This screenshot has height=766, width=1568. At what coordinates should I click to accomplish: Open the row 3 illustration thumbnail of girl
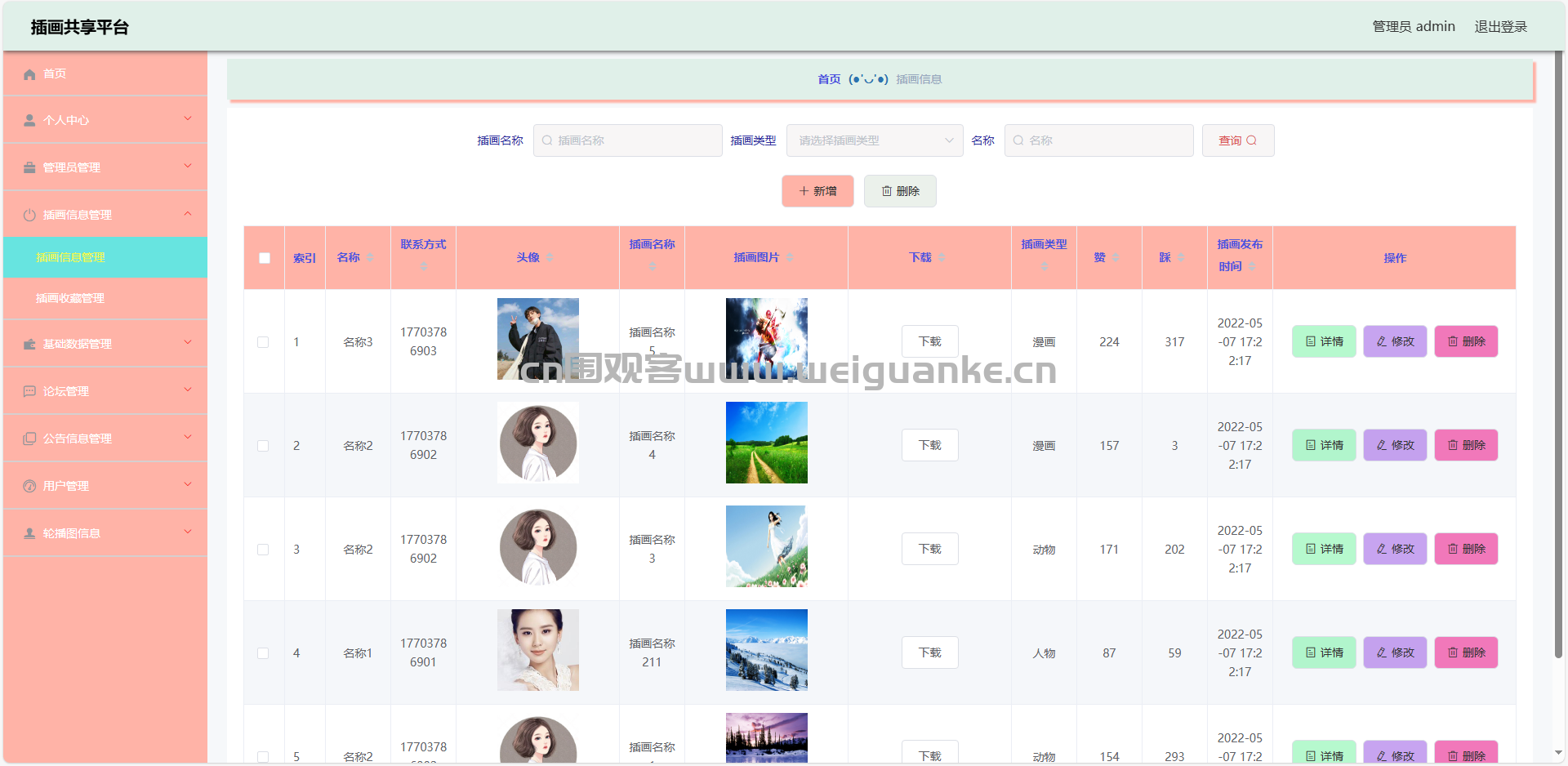767,546
